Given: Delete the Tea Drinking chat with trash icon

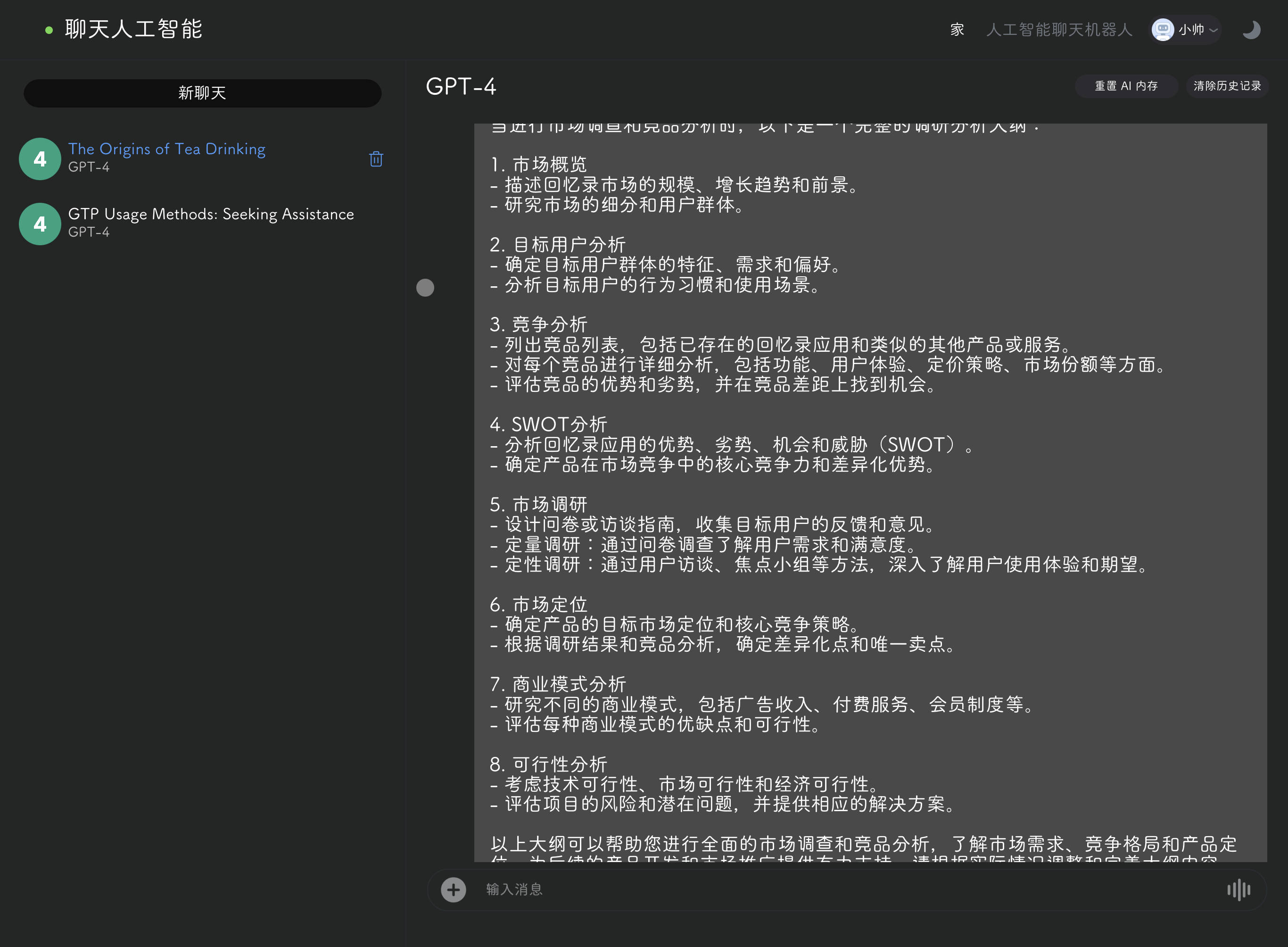Looking at the screenshot, I should (376, 159).
